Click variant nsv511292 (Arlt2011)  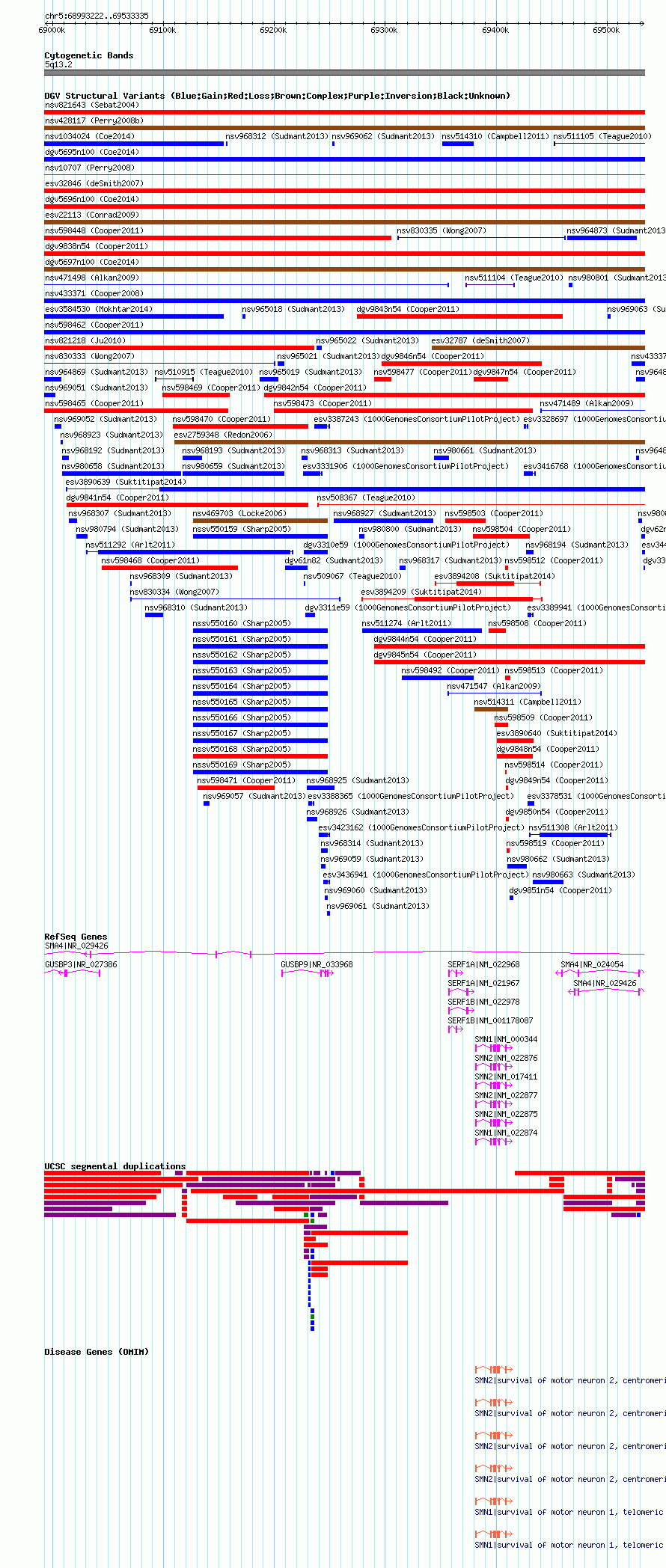coord(130,545)
